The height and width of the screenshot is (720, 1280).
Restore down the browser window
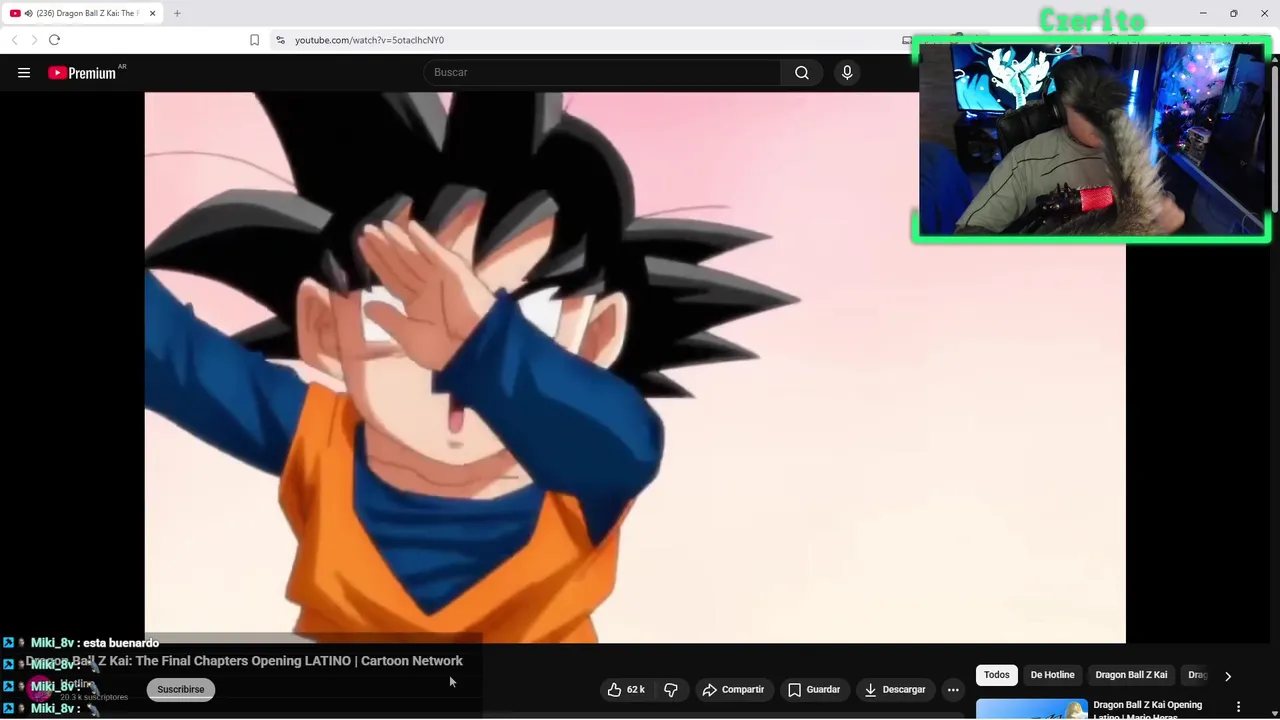[1234, 13]
